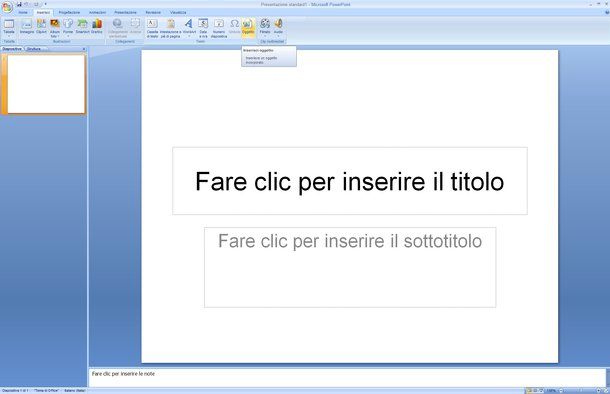This screenshot has height=394, width=610.
Task: Click the Simbolo omega icon
Action: tap(234, 24)
